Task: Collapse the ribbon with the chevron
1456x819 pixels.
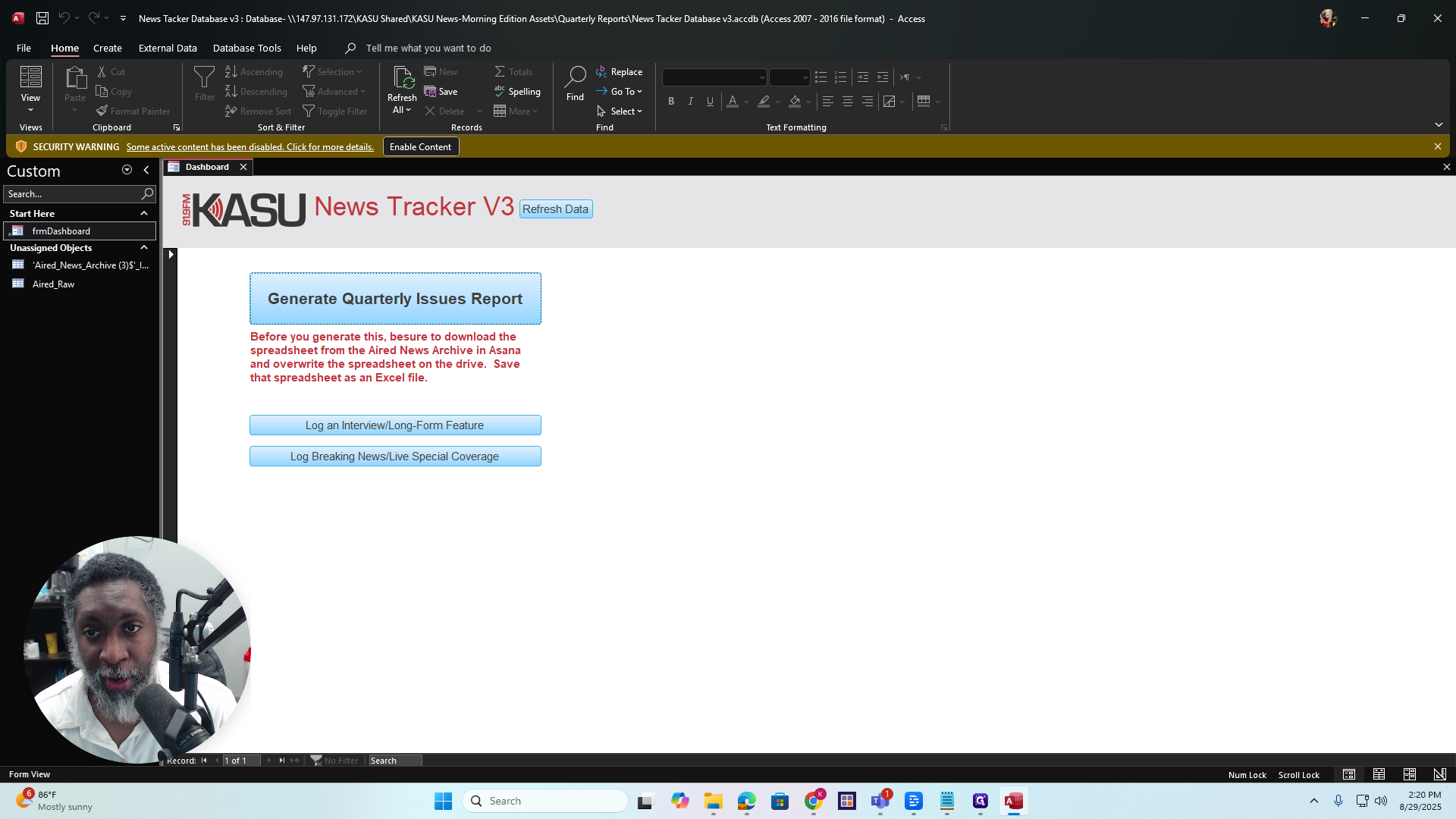Action: coord(1439,124)
